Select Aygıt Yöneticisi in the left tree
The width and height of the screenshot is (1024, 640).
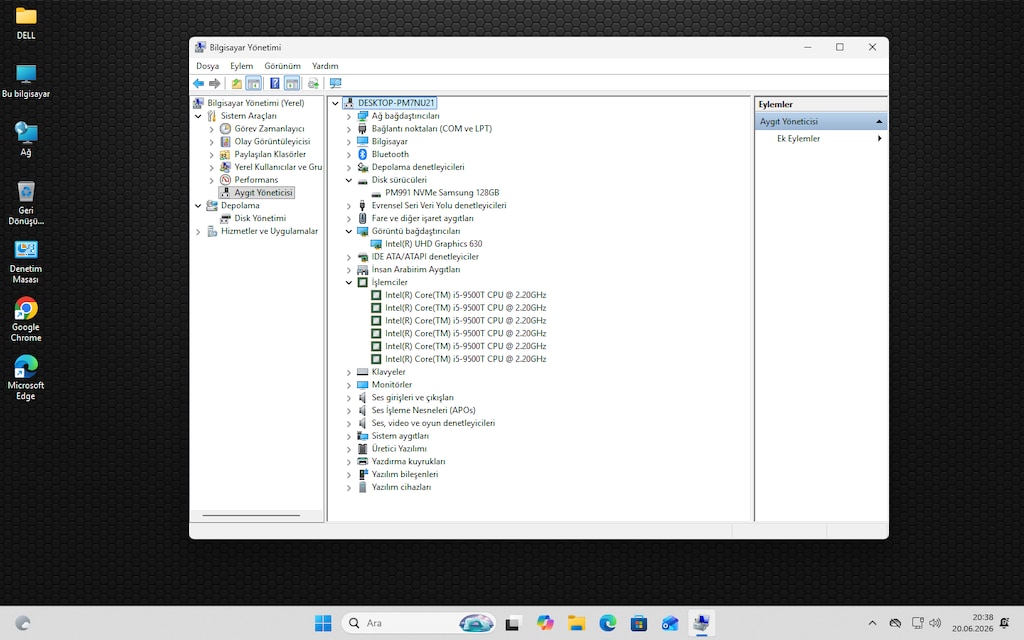pyautogui.click(x=263, y=193)
